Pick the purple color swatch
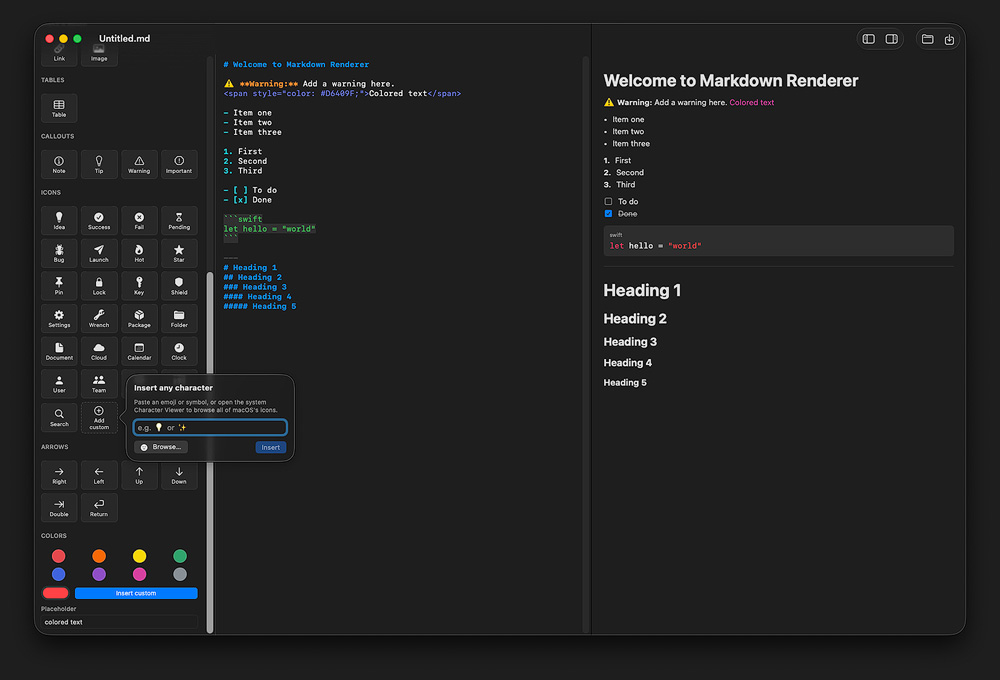This screenshot has height=680, width=1000. [x=99, y=574]
